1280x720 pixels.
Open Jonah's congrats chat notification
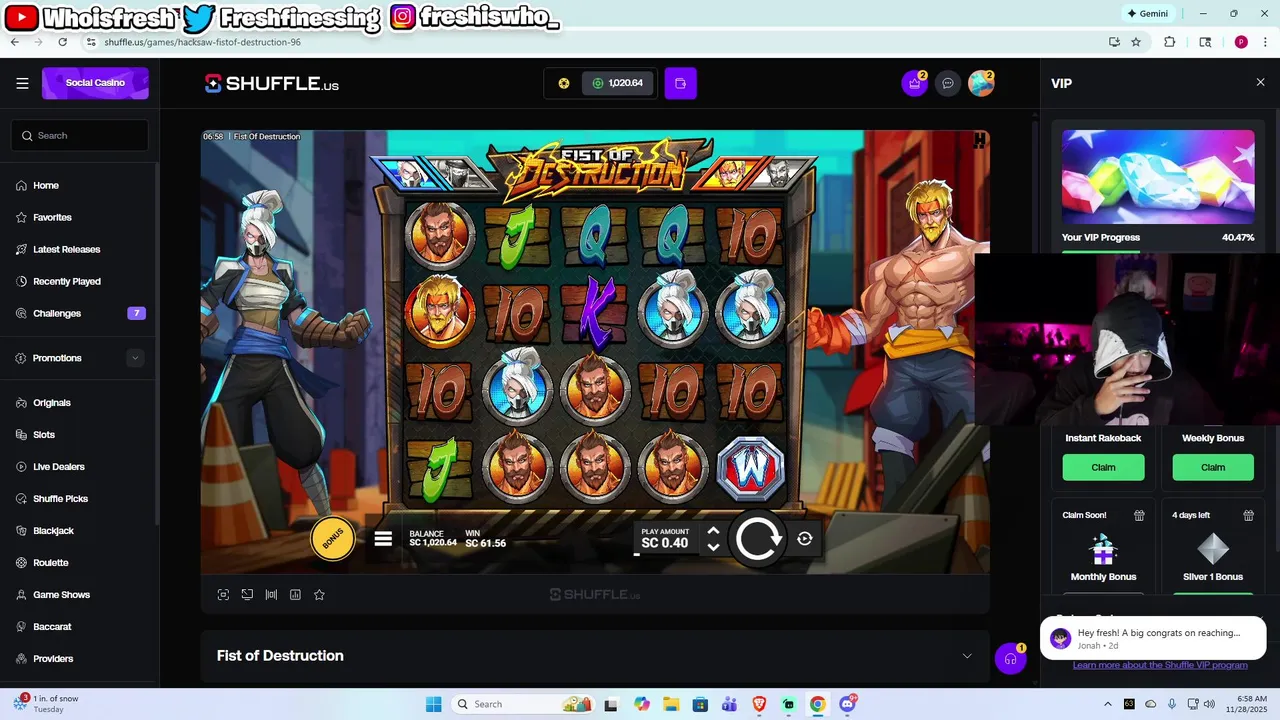[x=1153, y=638]
